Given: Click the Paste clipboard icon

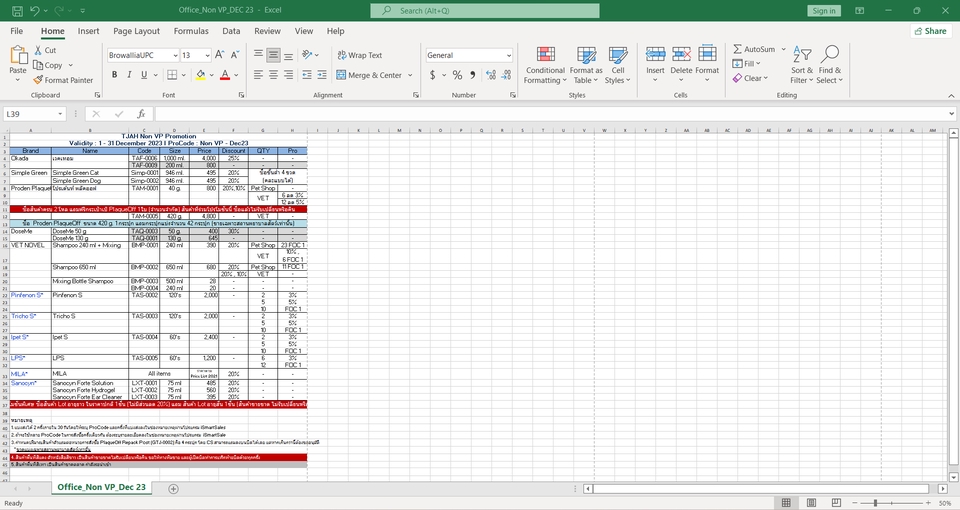Looking at the screenshot, I should (18, 56).
